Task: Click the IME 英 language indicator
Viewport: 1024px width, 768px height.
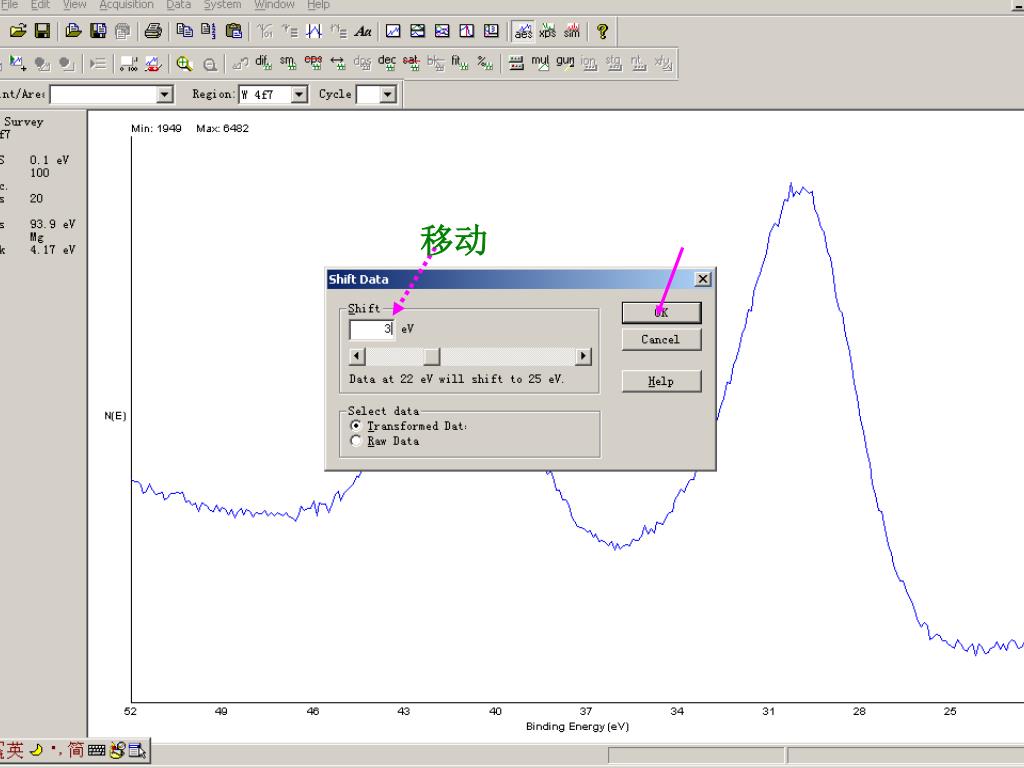Action: click(x=15, y=750)
